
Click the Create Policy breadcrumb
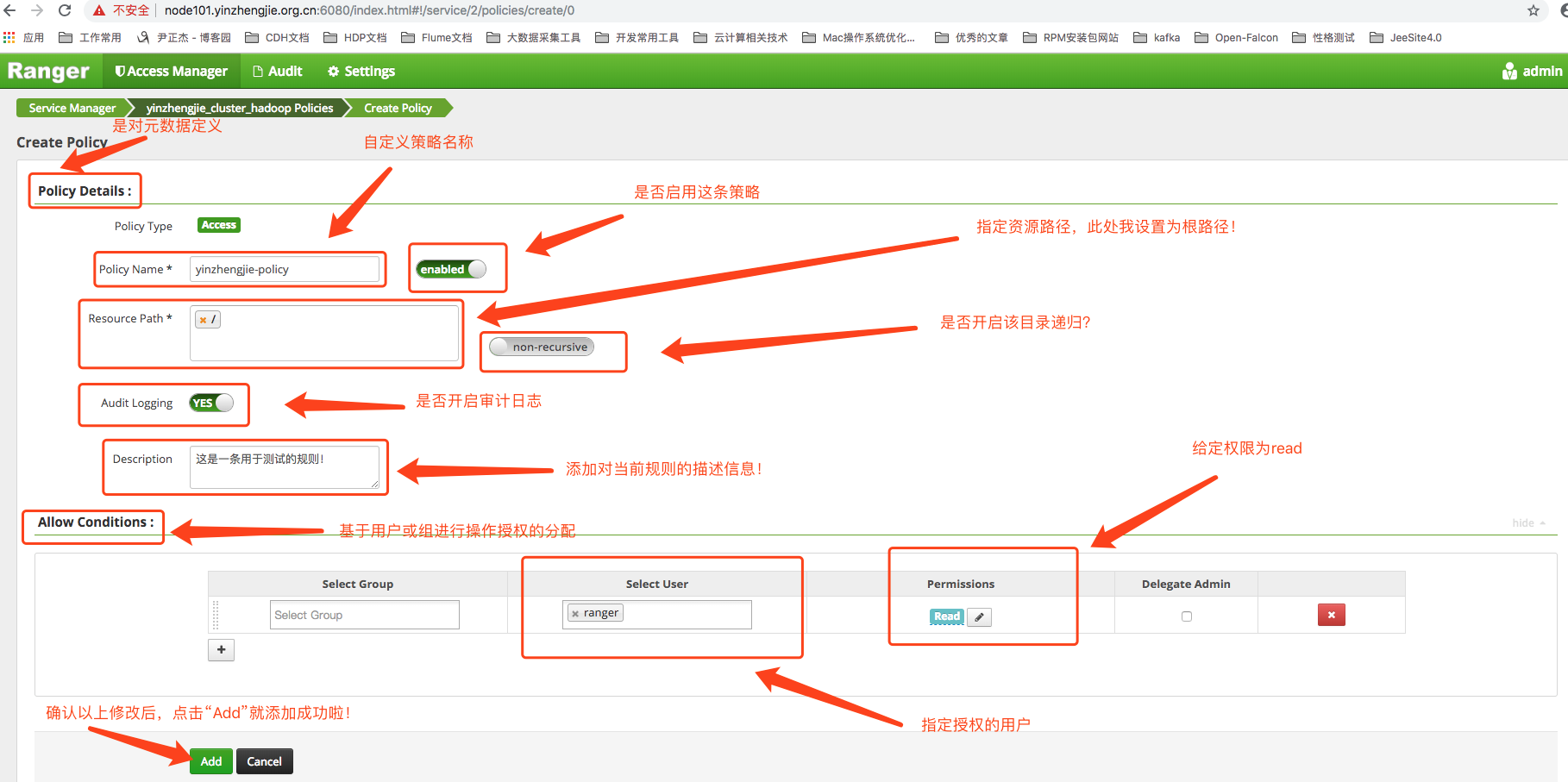398,108
